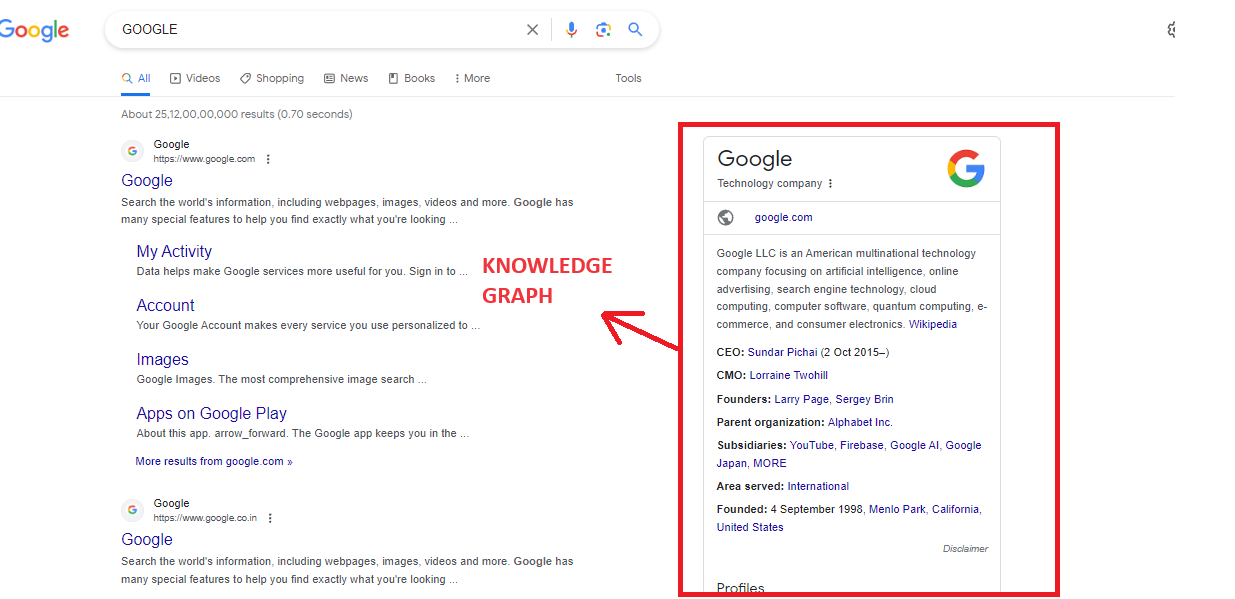This screenshot has height=599, width=1235.
Task: Open the My Activity sitelink
Action: click(x=174, y=252)
